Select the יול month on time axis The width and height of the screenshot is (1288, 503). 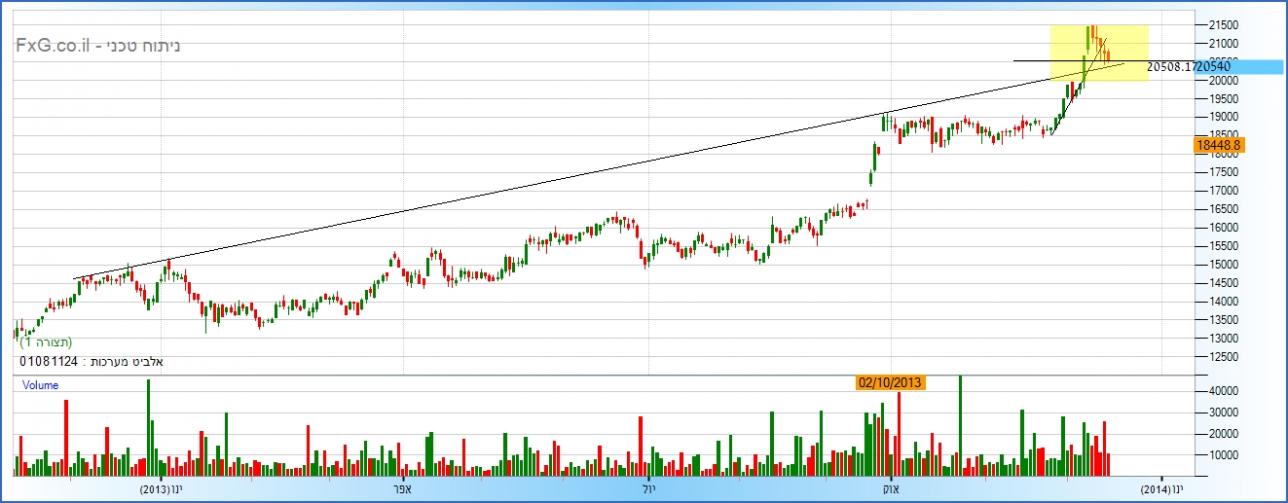coord(647,489)
